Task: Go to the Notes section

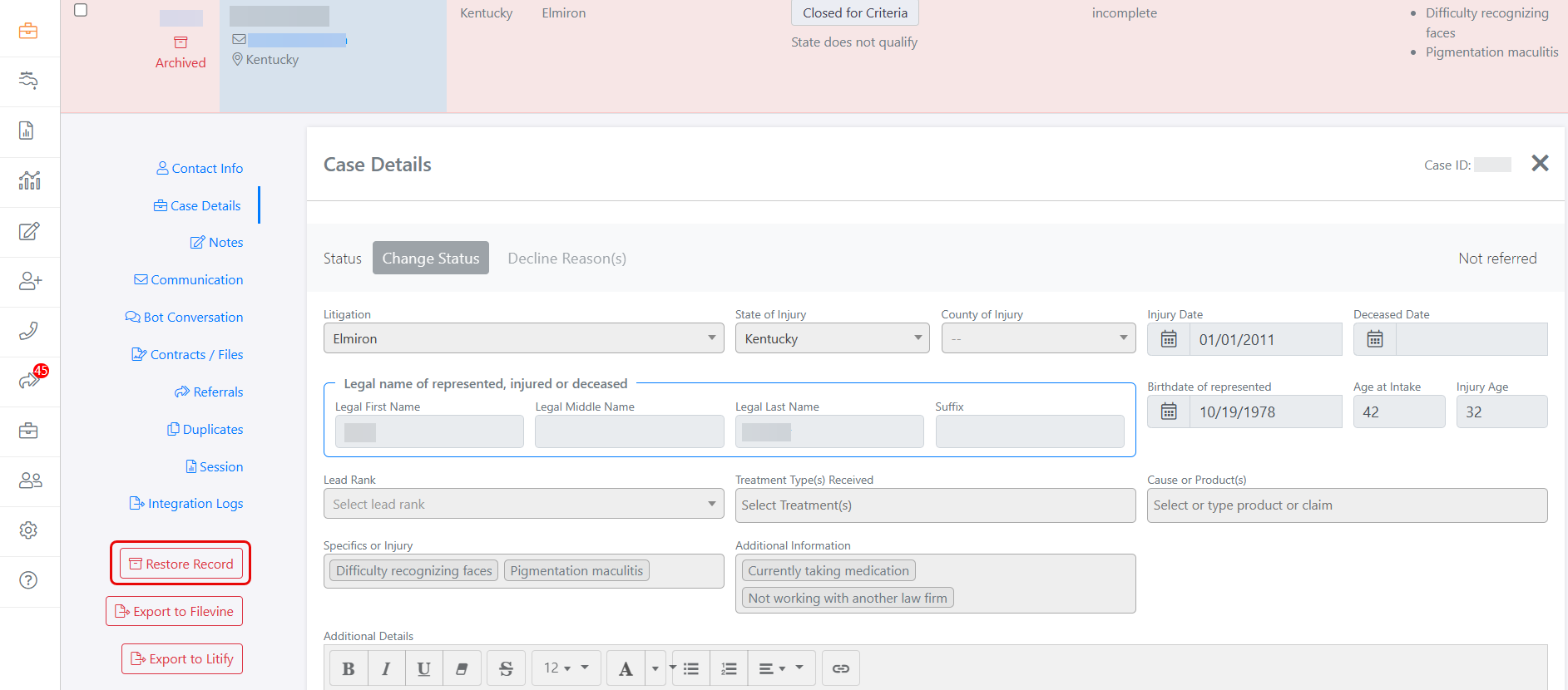Action: pos(217,243)
